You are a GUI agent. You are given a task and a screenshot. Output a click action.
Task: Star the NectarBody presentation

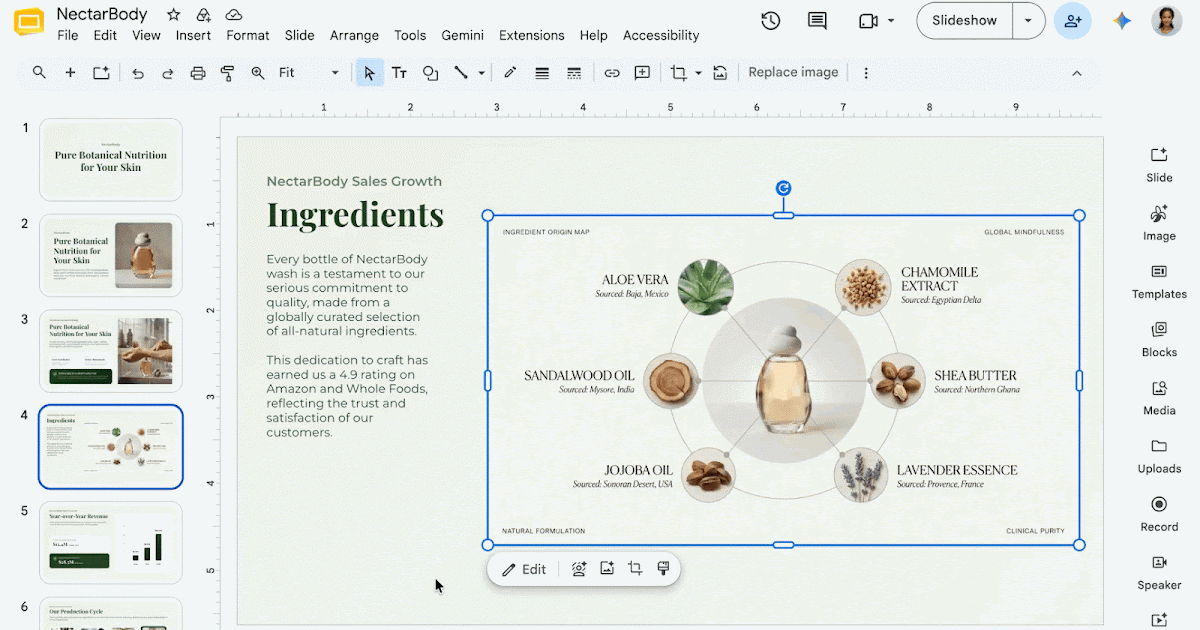174,15
